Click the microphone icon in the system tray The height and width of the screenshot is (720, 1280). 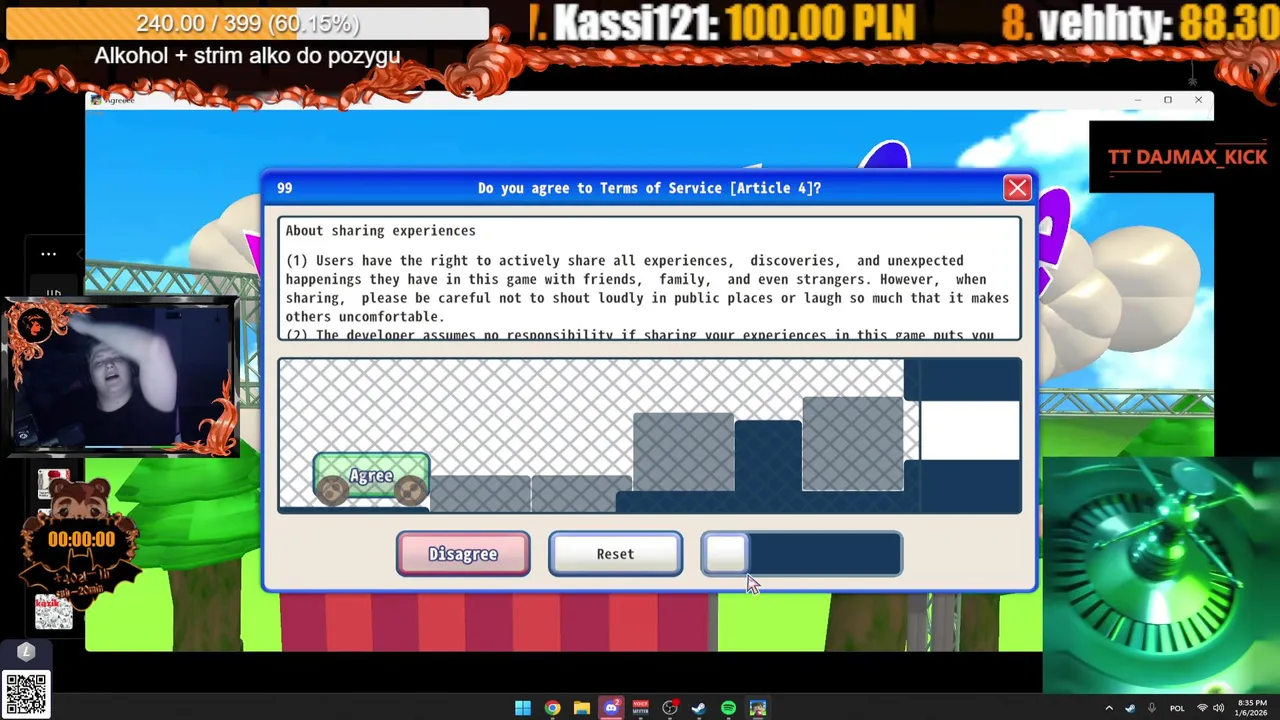pos(1152,708)
